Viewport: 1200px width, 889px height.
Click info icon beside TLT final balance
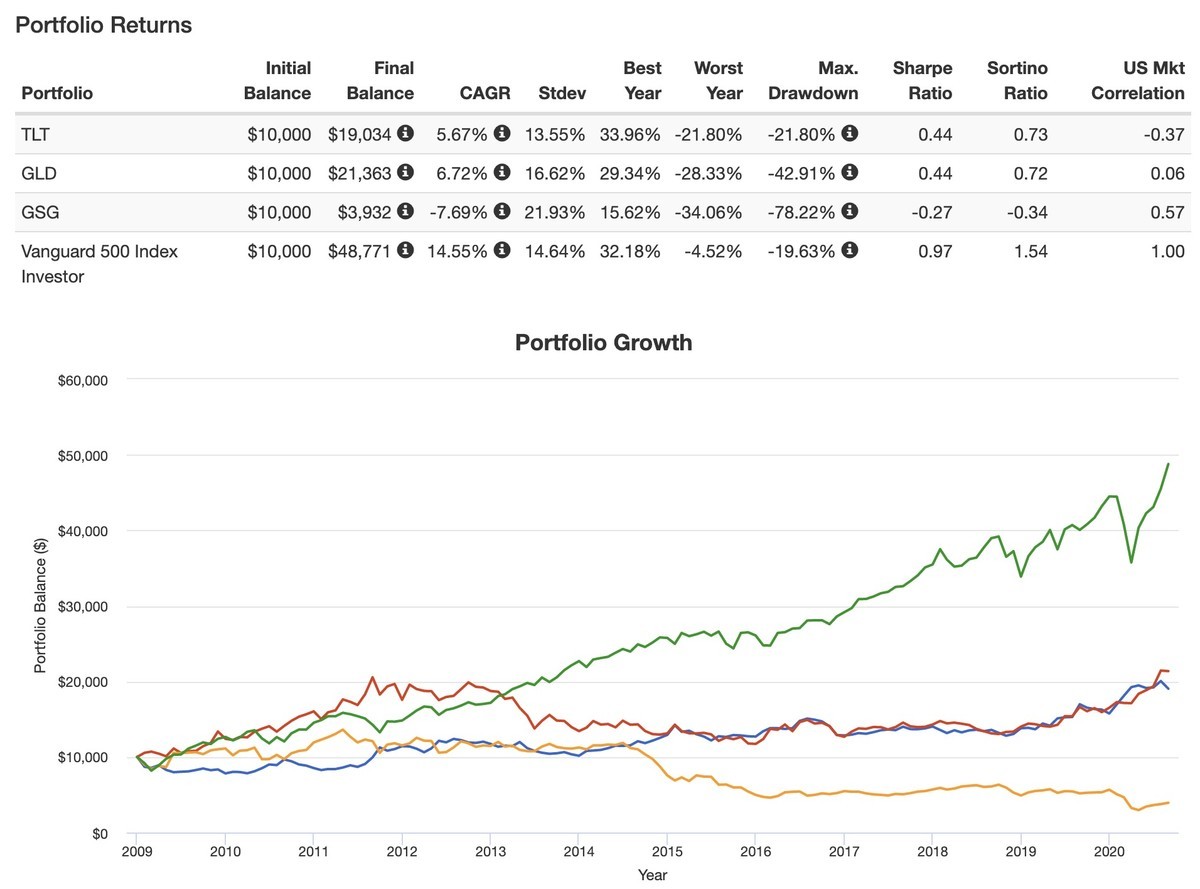405,133
